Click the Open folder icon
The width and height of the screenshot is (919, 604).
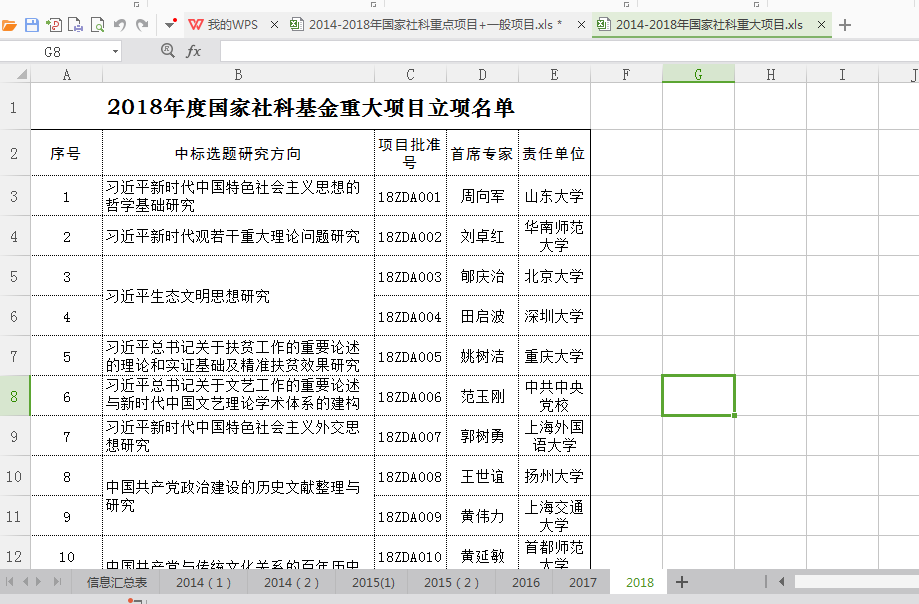coord(9,25)
